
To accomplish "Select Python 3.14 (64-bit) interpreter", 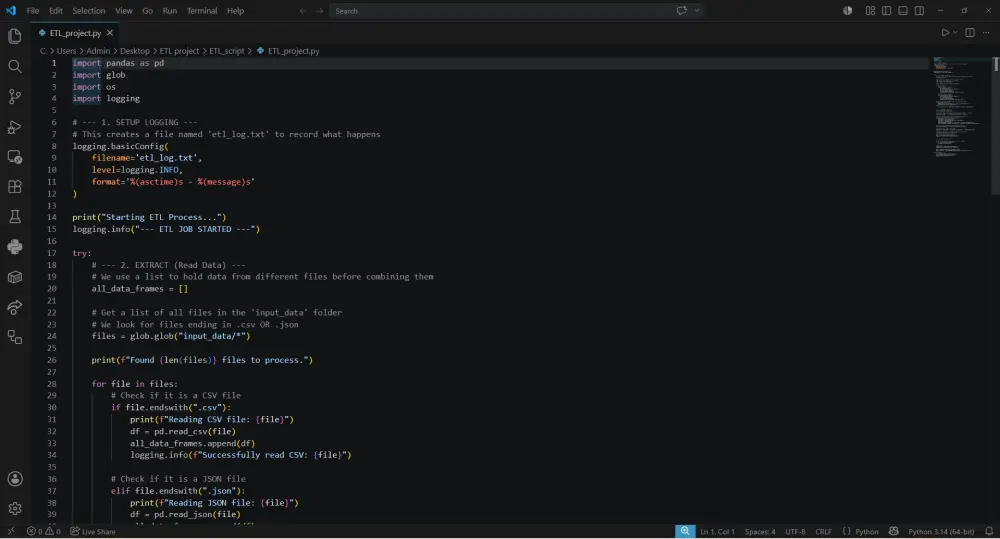I will pos(941,531).
